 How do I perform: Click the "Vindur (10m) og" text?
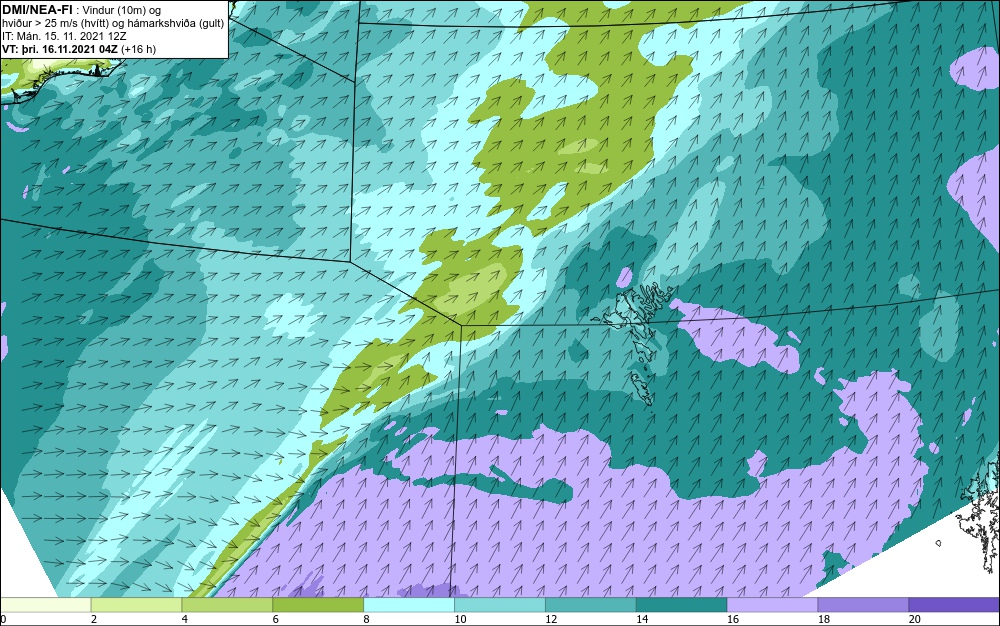[x=122, y=10]
